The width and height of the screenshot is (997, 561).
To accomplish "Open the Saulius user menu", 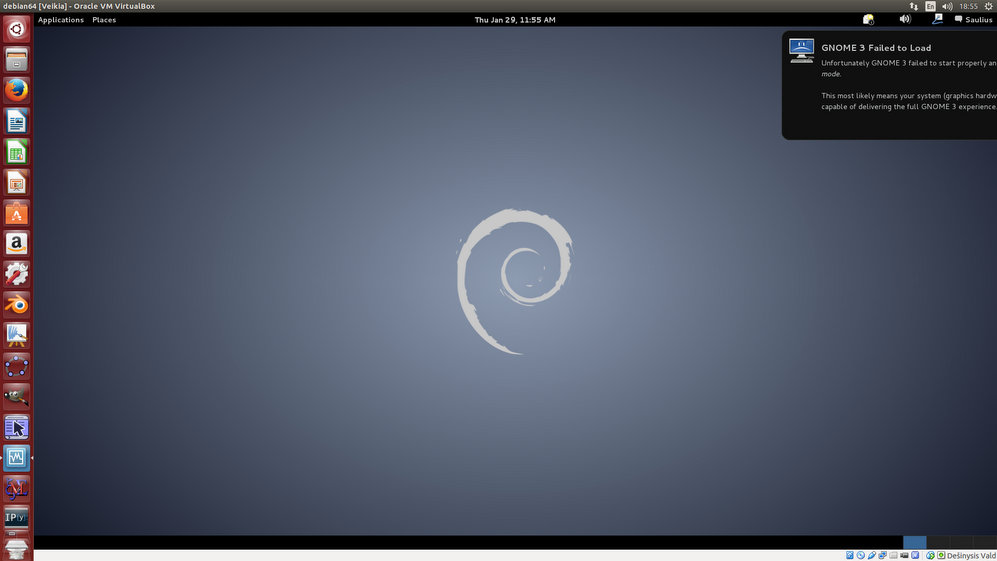I will (x=973, y=20).
